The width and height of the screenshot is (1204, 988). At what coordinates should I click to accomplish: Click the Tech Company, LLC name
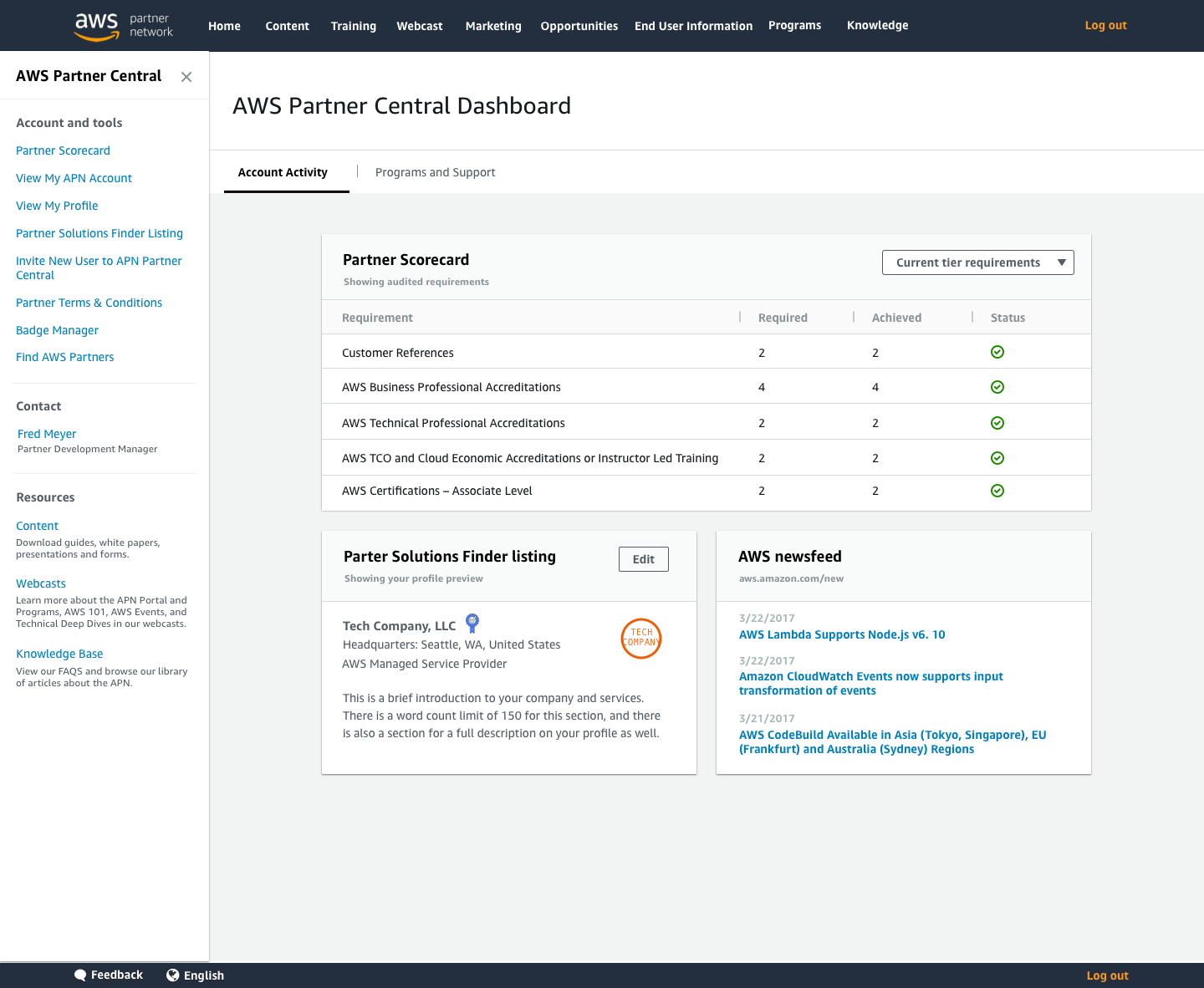[400, 626]
